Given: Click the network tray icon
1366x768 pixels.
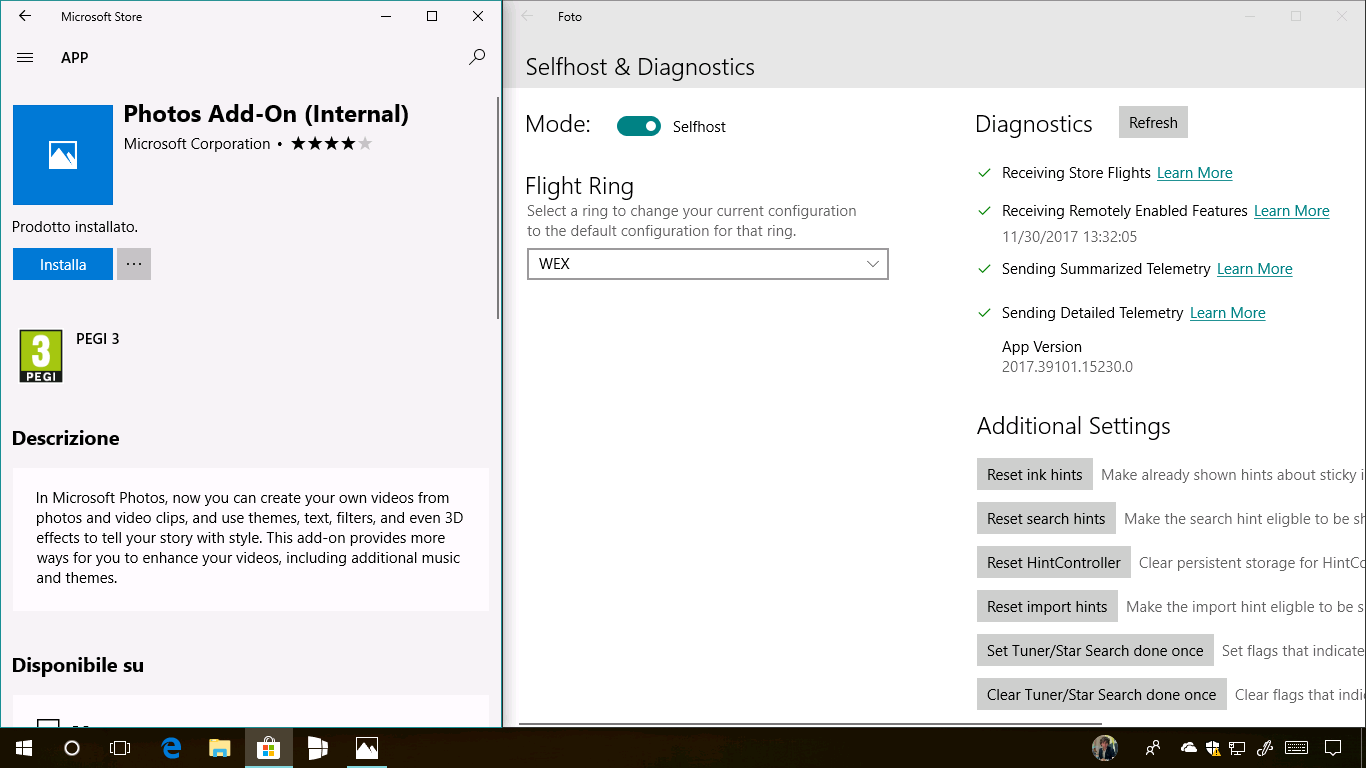Looking at the screenshot, I should click(1237, 748).
